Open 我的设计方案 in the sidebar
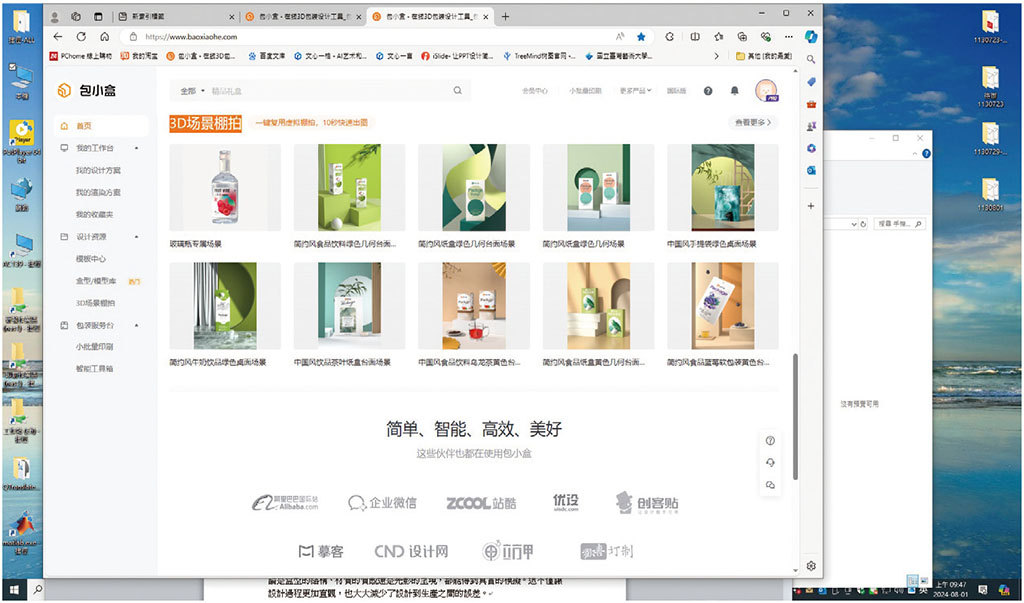The width and height of the screenshot is (1024, 603). tap(98, 170)
